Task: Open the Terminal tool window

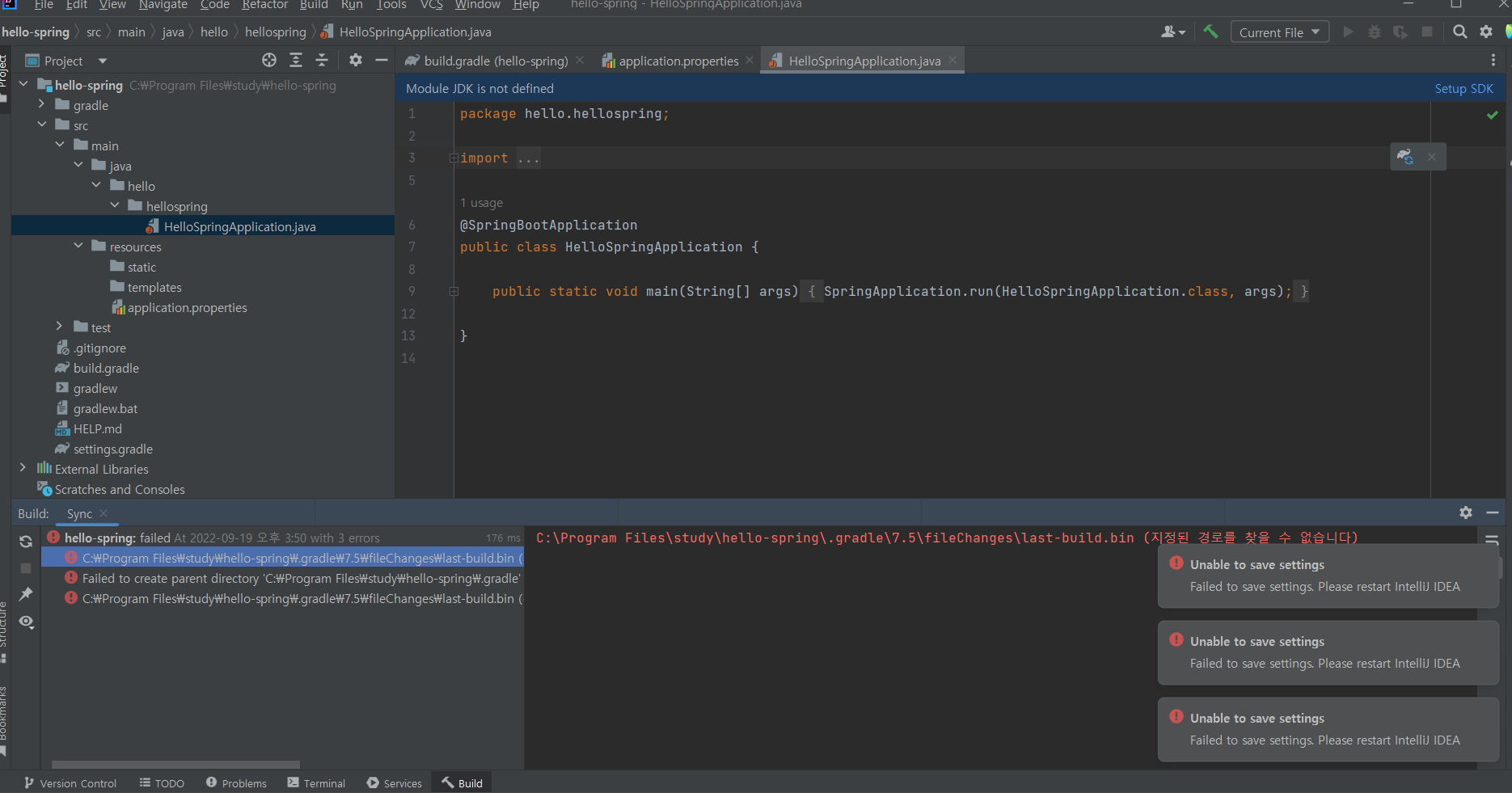Action: pyautogui.click(x=316, y=782)
